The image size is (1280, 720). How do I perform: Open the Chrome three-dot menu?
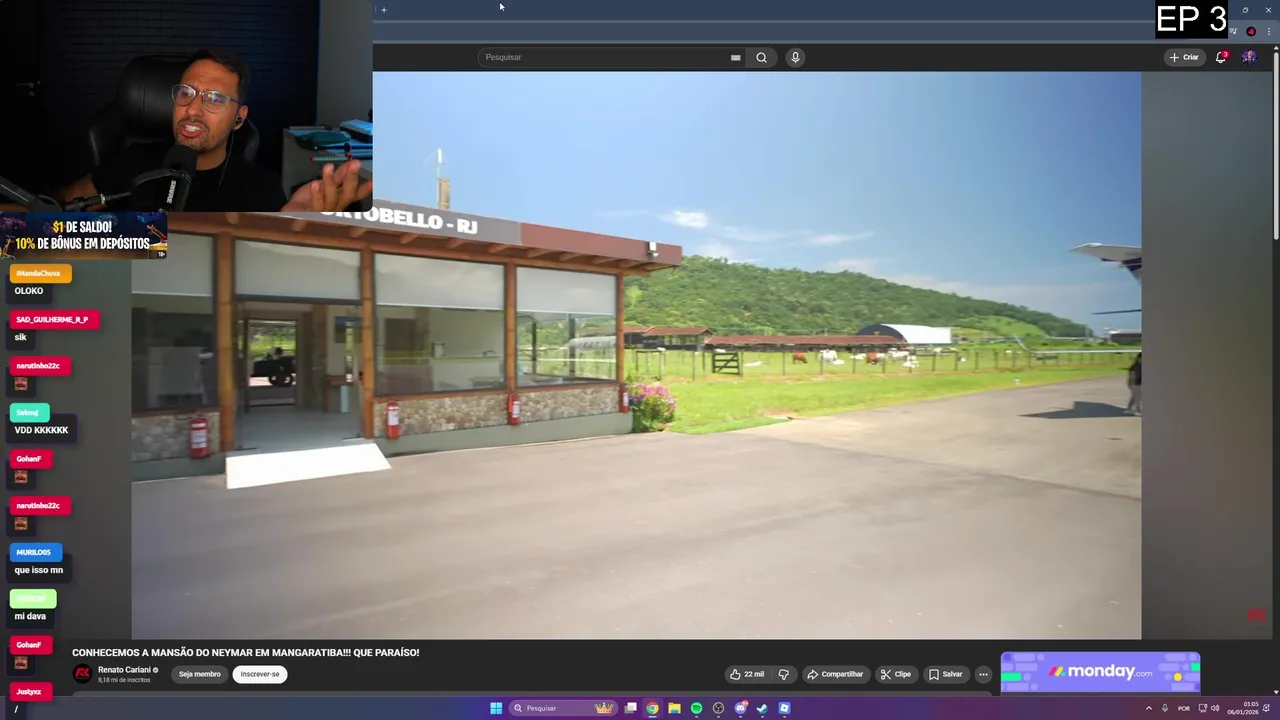[x=1268, y=32]
